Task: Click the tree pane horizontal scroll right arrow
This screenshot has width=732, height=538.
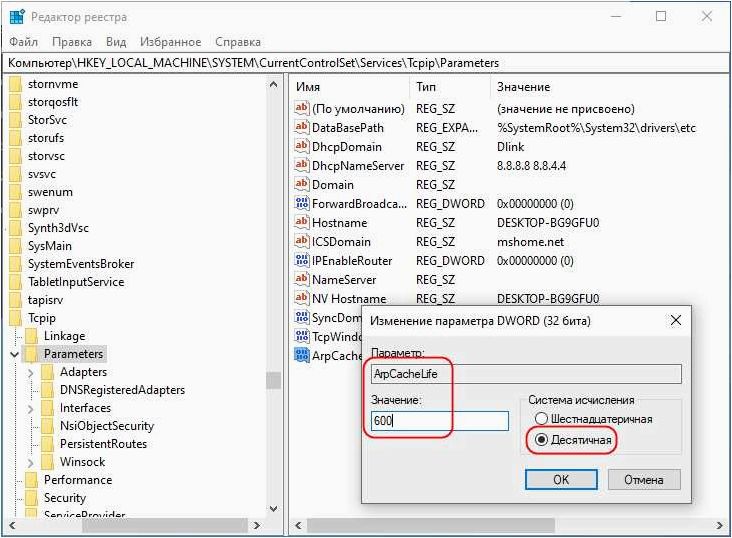Action: tap(256, 525)
